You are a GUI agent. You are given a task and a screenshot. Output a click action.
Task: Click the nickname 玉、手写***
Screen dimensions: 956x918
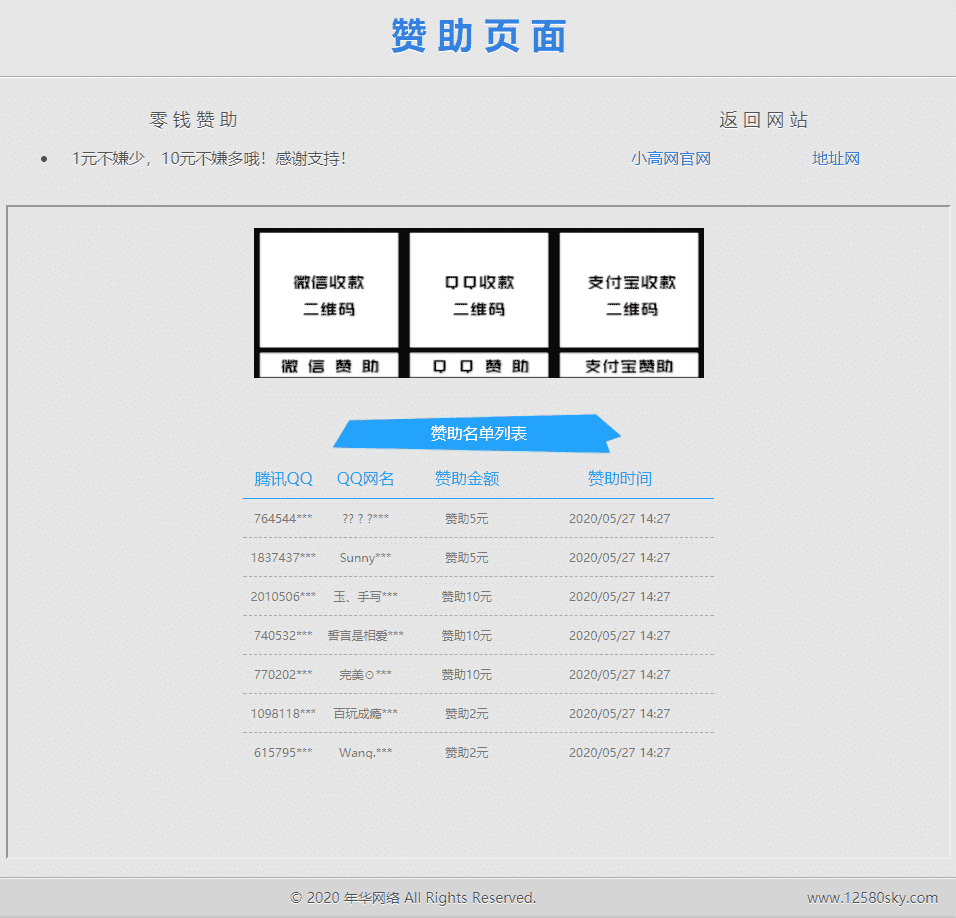tap(365, 597)
